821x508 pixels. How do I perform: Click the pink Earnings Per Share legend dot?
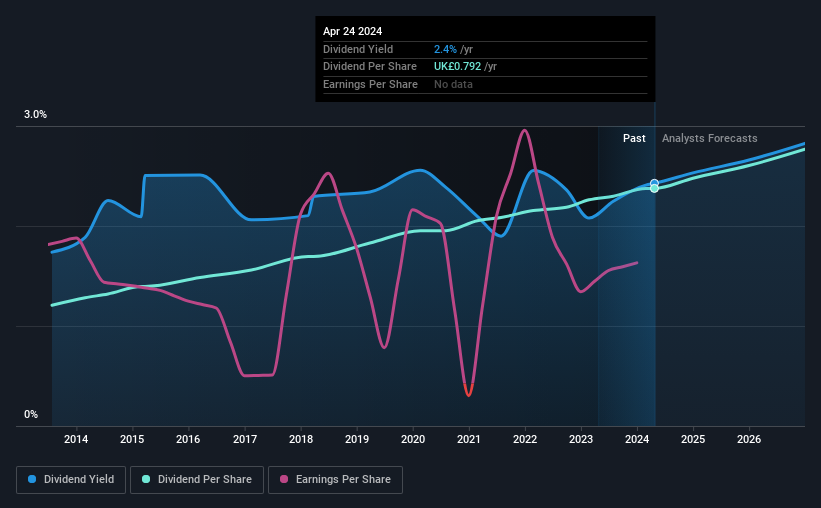click(284, 479)
